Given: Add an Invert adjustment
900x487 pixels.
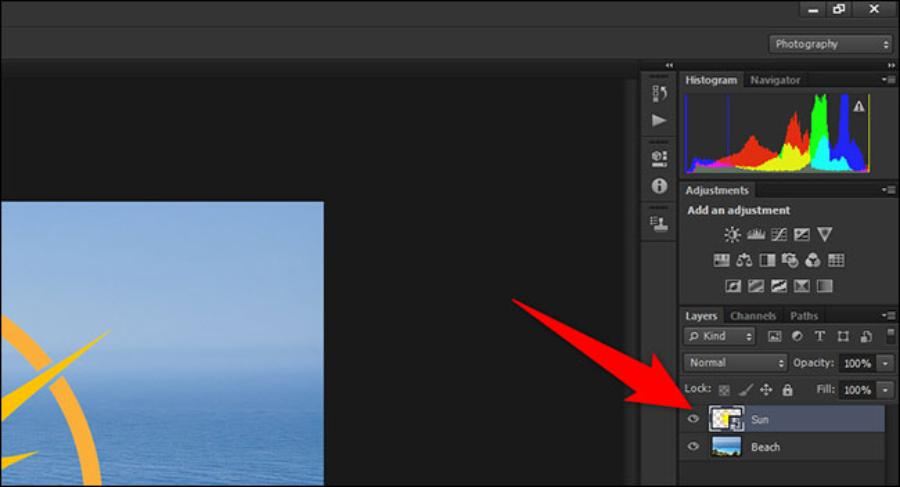Looking at the screenshot, I should (x=733, y=286).
